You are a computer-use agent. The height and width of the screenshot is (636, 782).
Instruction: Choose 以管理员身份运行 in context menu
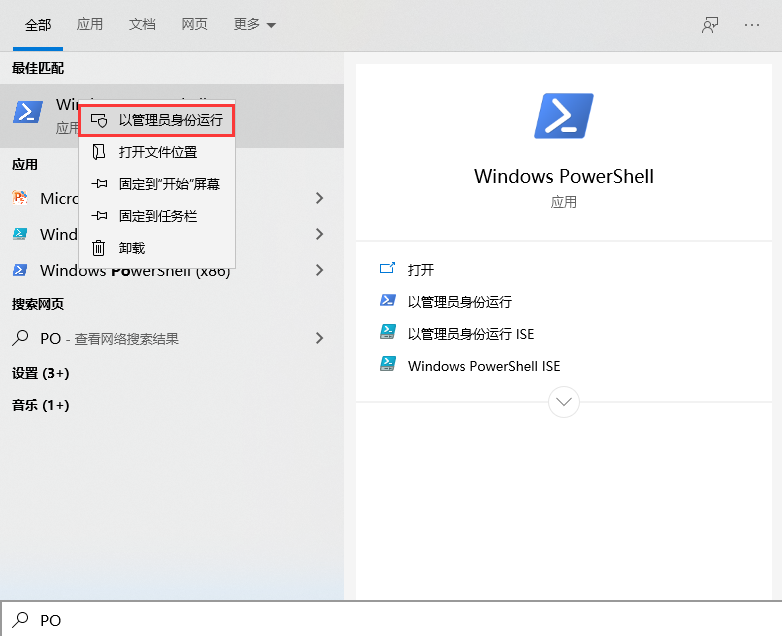[157, 120]
